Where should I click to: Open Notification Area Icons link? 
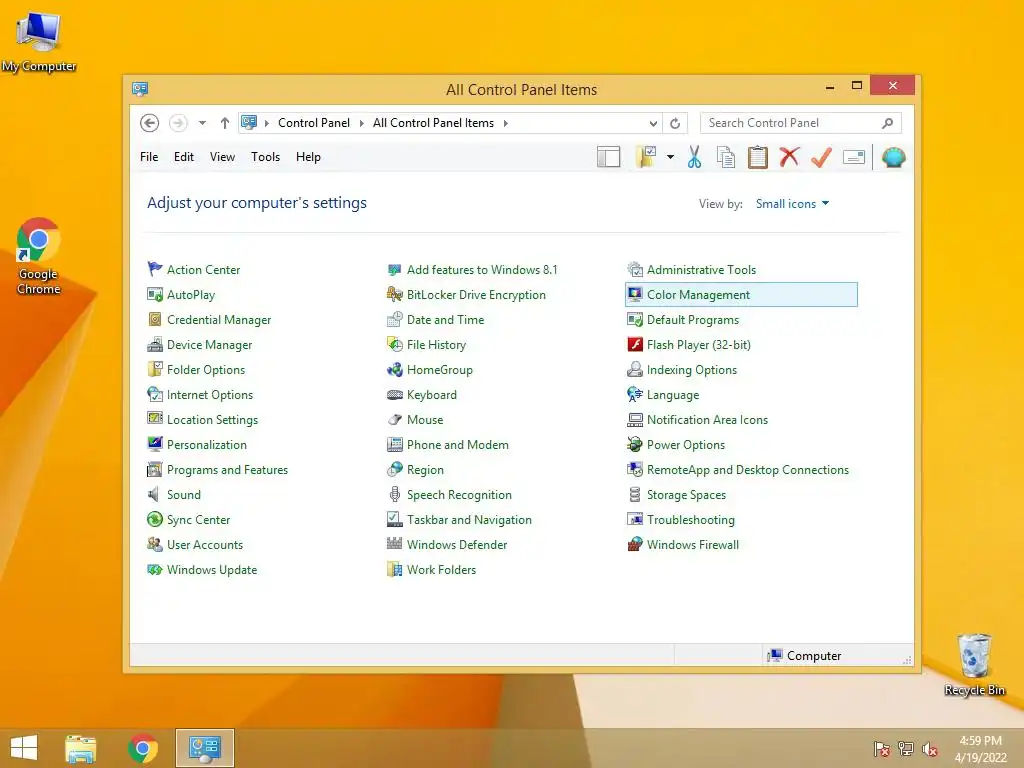pos(707,419)
